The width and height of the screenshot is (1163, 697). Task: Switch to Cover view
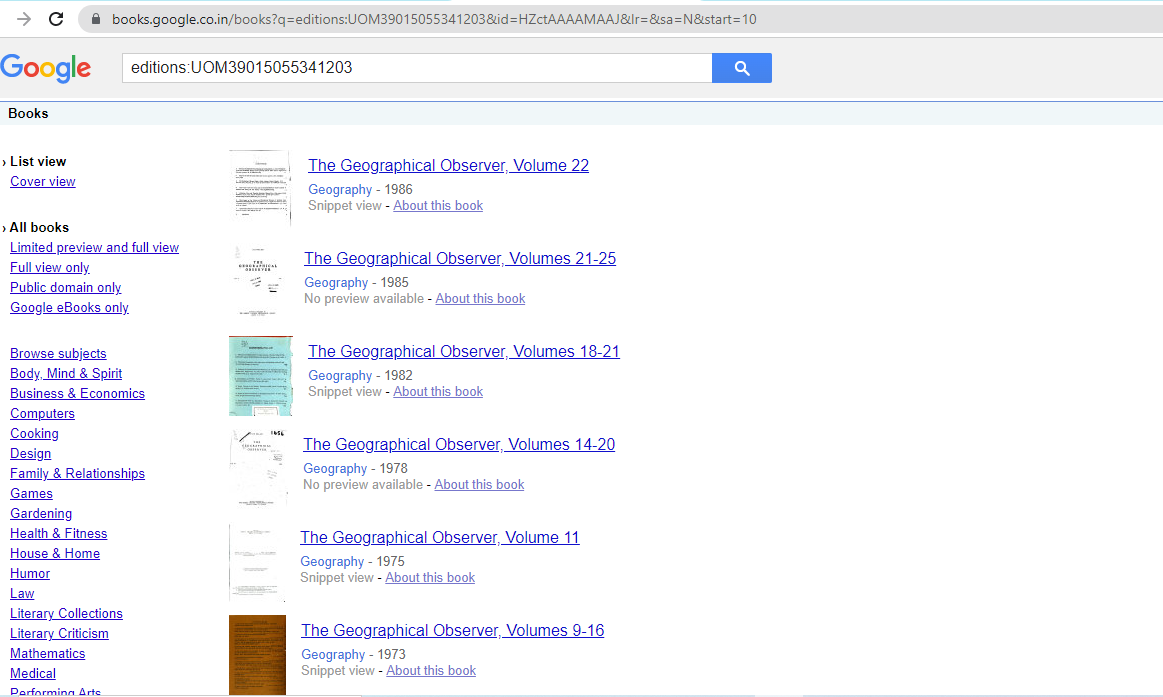[42, 182]
